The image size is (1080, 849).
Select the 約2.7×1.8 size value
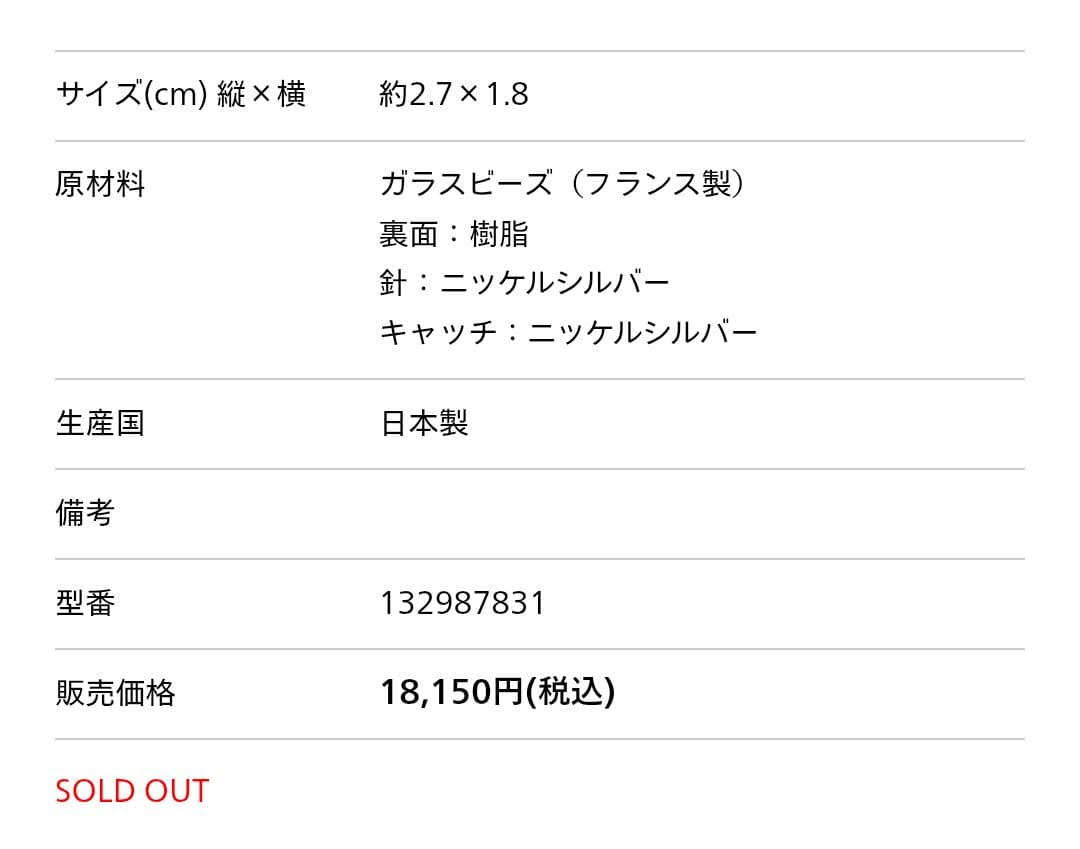[454, 95]
